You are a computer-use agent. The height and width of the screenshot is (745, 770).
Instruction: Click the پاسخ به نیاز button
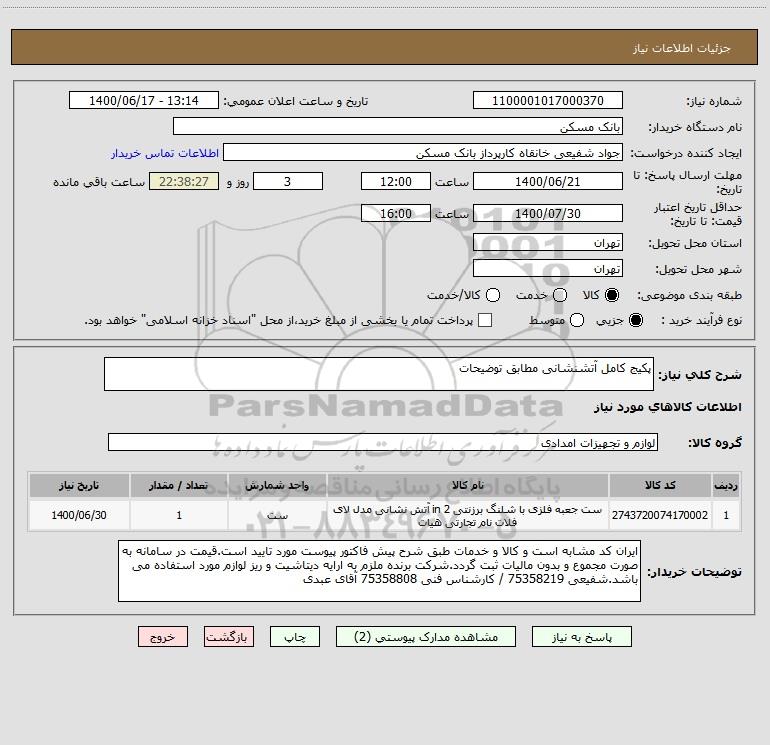tap(582, 637)
